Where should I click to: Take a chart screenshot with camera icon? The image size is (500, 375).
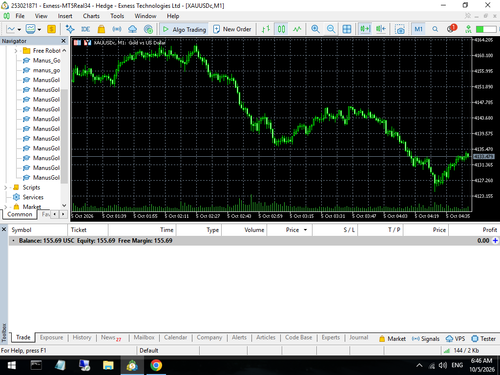pyautogui.click(x=400, y=29)
